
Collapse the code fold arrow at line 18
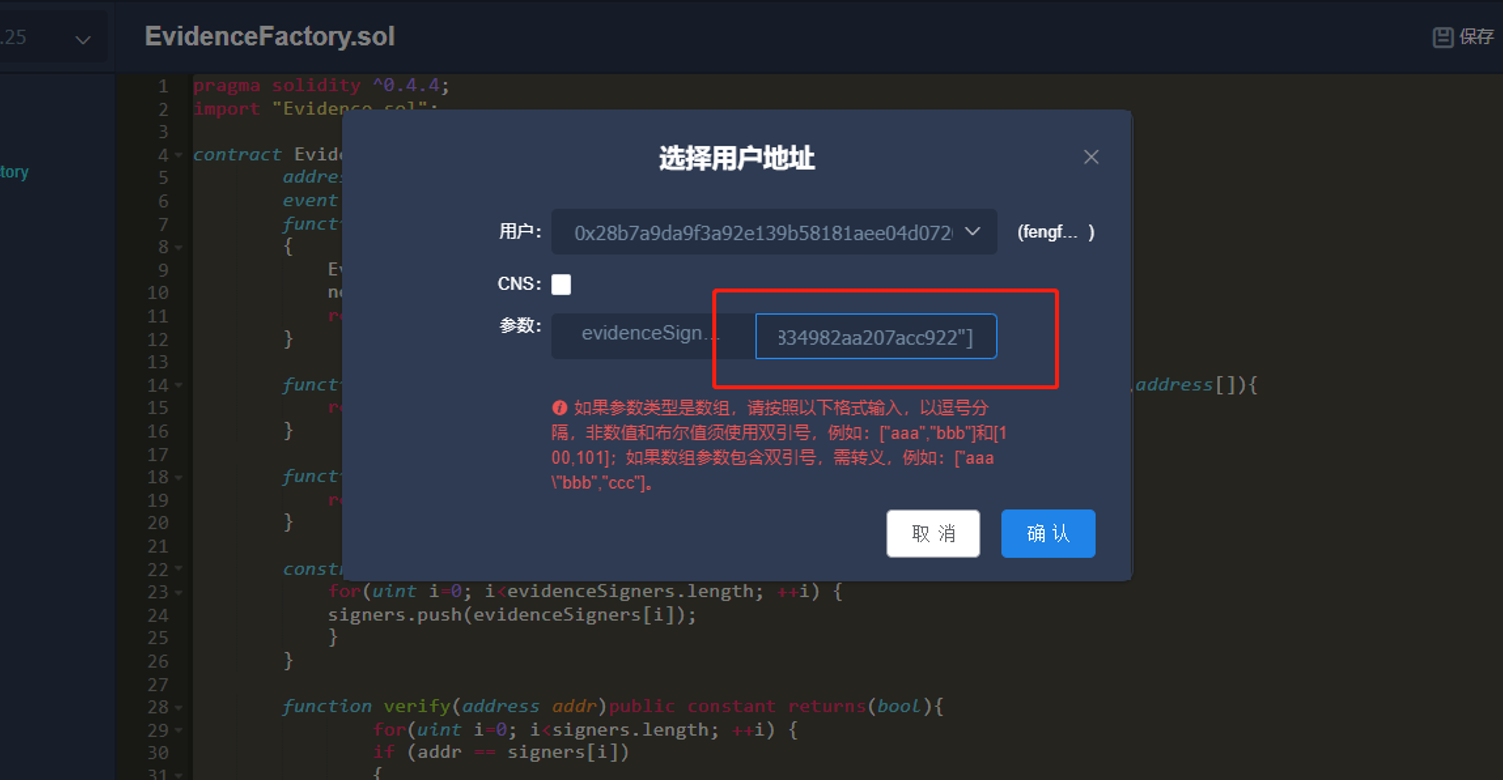pos(178,477)
